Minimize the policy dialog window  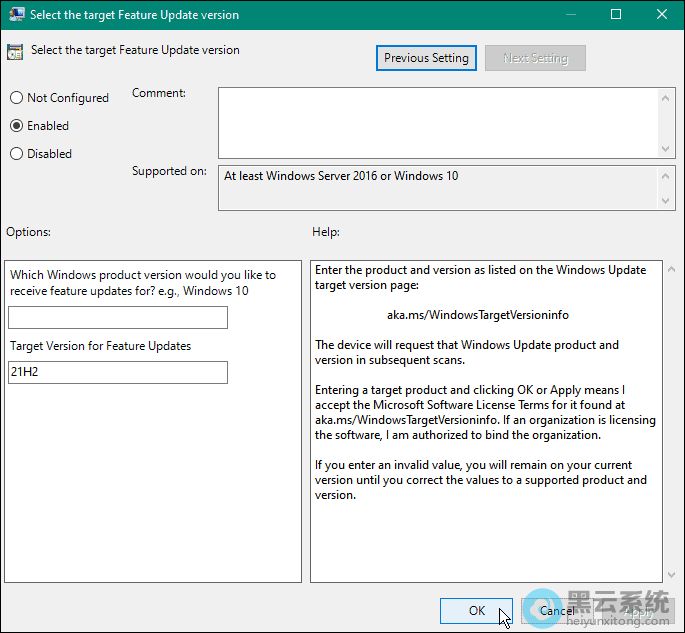(x=570, y=14)
